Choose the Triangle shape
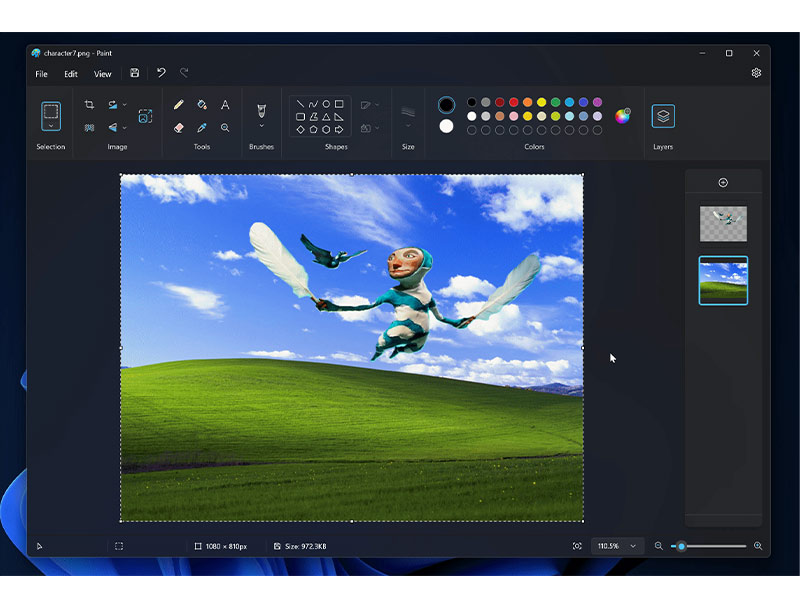 326,117
